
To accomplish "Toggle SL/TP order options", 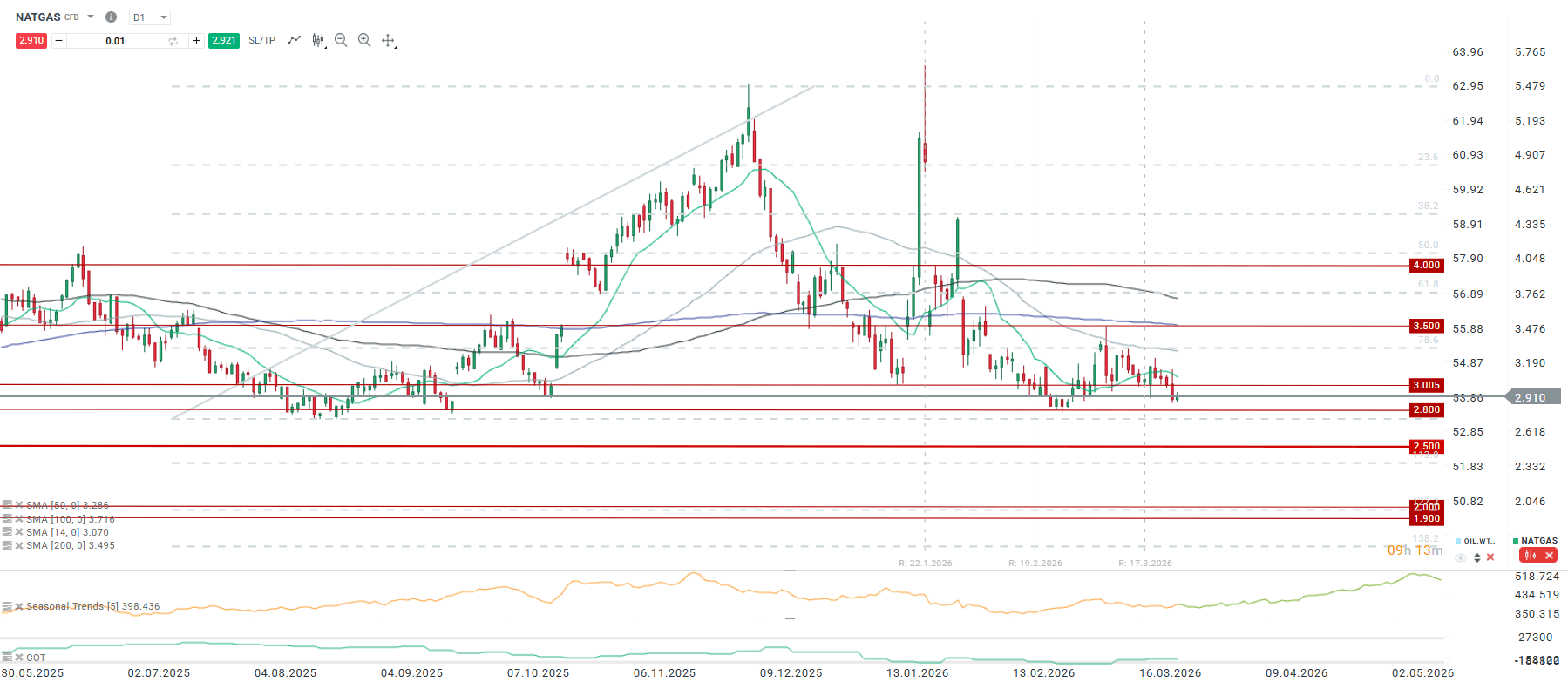I will (x=261, y=40).
